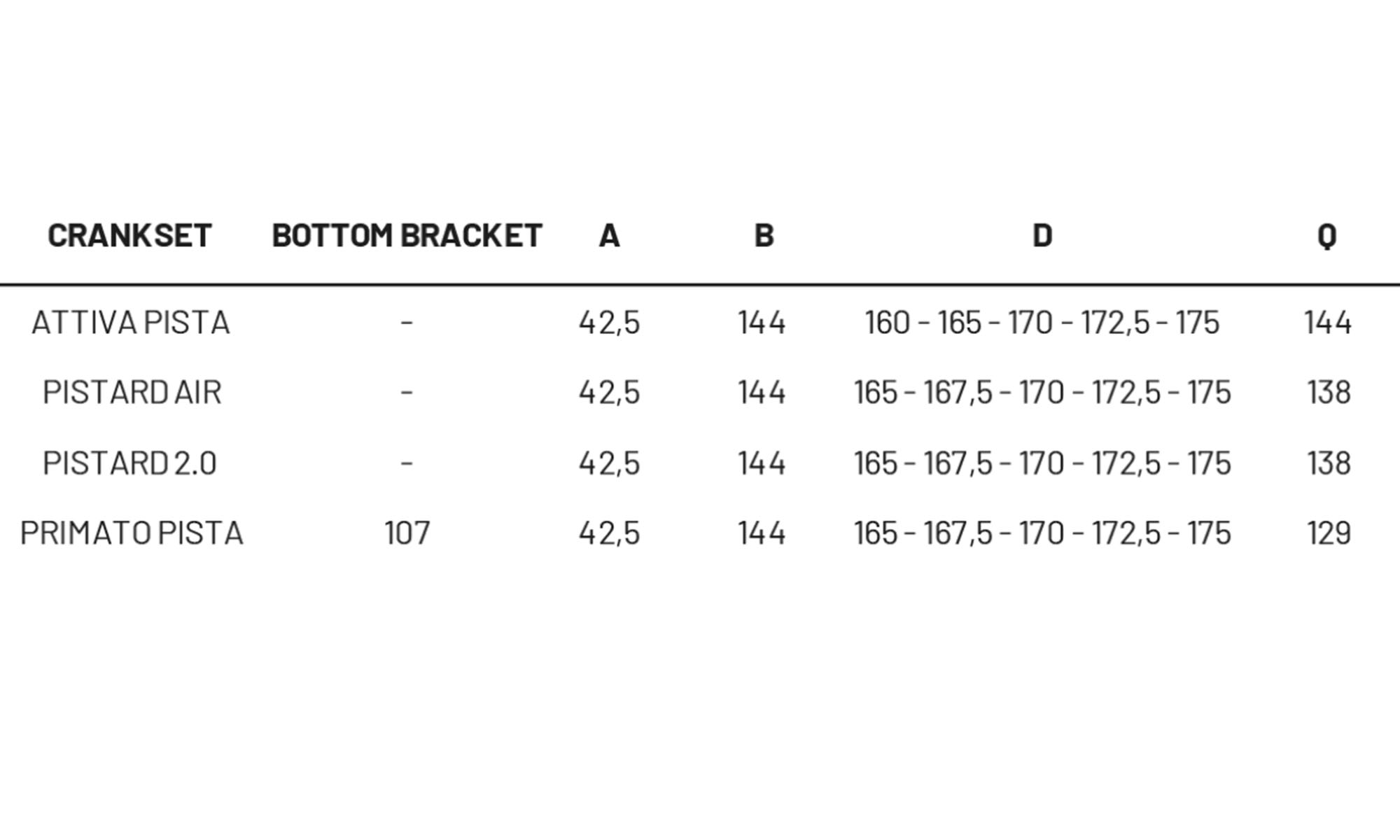Click ATTIVA PISTA crank lengths starting 160
The width and height of the screenshot is (1400, 840).
[1042, 323]
